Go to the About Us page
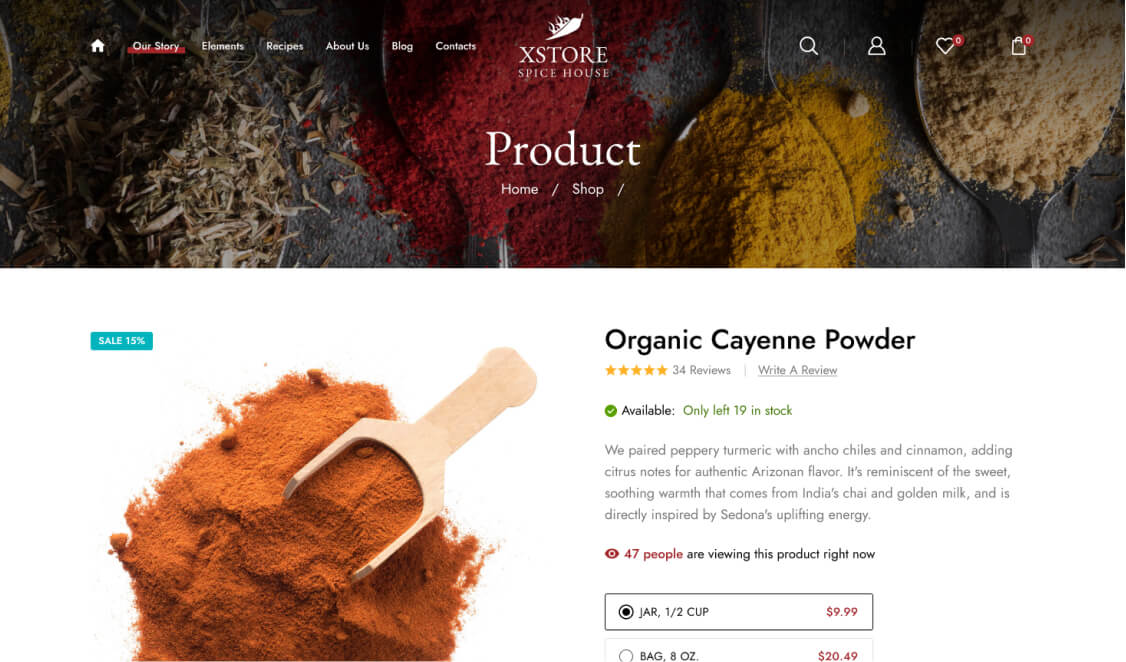 point(348,46)
